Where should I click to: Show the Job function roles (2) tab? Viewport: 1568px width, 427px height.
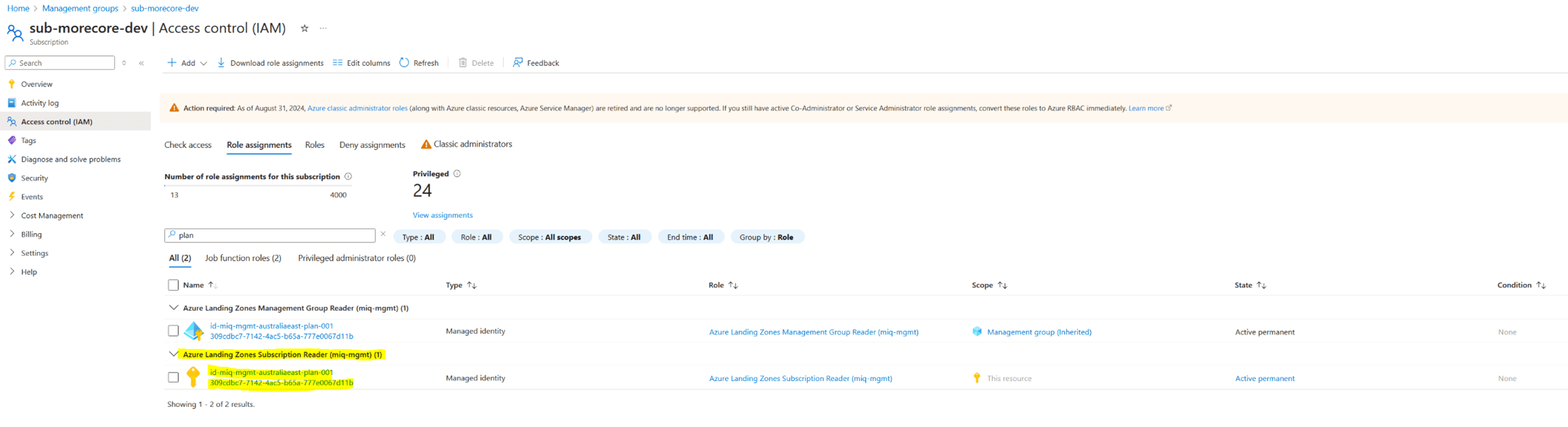coord(243,259)
